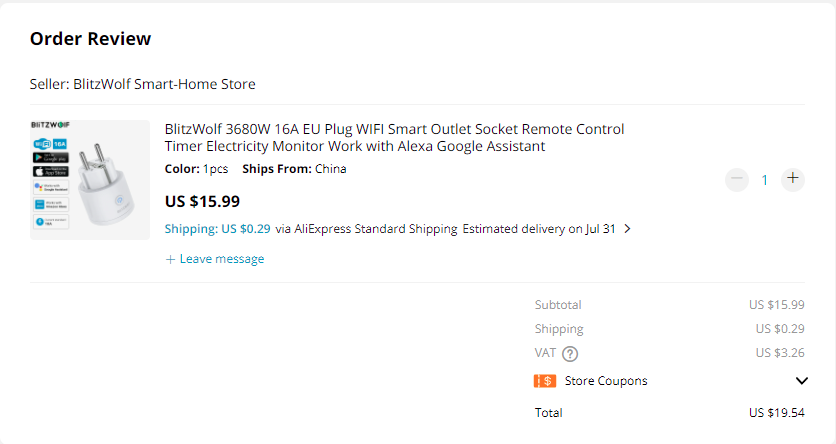The height and width of the screenshot is (444, 836).
Task: Open the BlitzWolf smart socket product thumbnail
Action: pyautogui.click(x=90, y=180)
